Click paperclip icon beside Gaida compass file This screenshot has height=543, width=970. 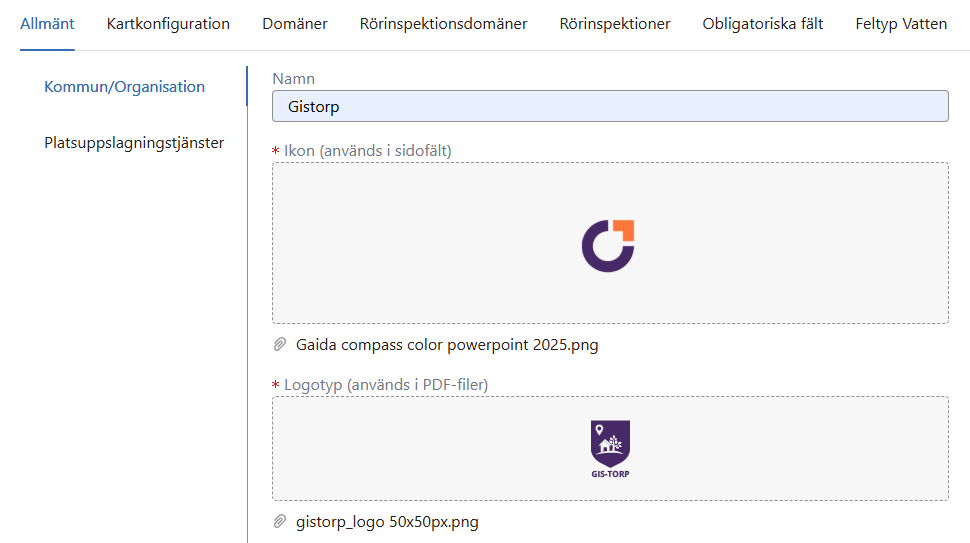[281, 345]
